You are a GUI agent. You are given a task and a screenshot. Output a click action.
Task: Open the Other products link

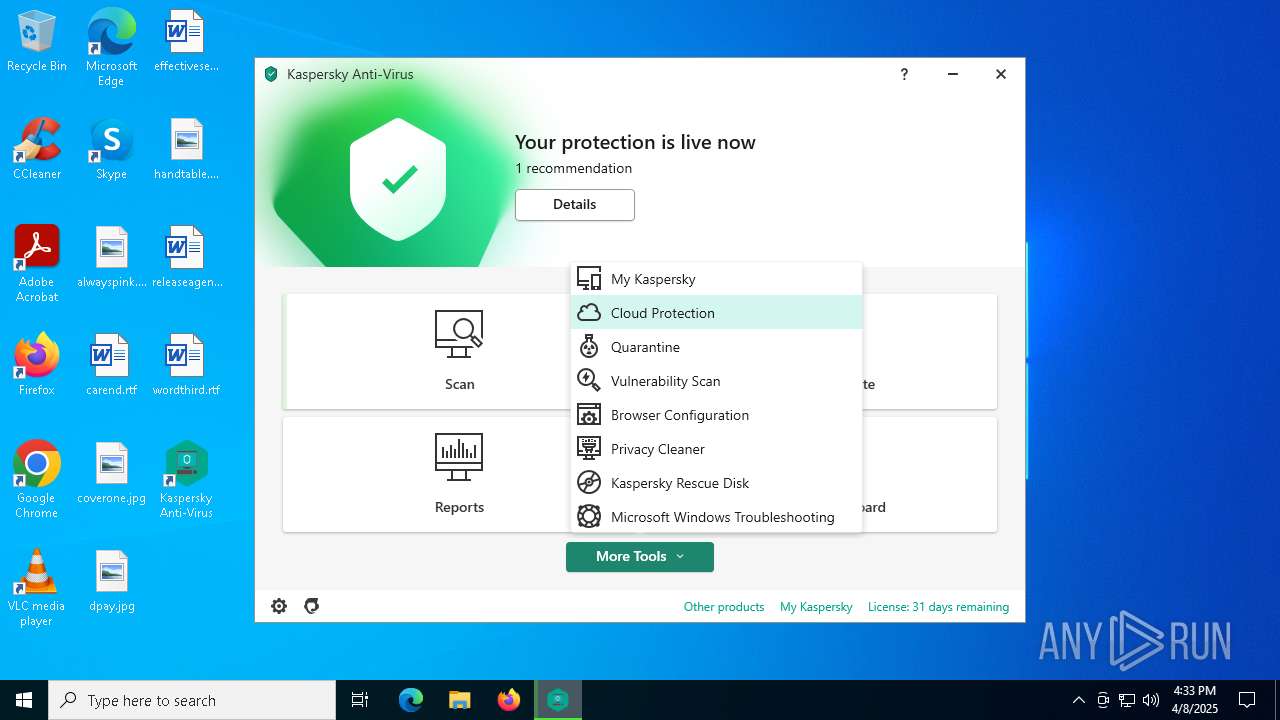[x=724, y=607]
